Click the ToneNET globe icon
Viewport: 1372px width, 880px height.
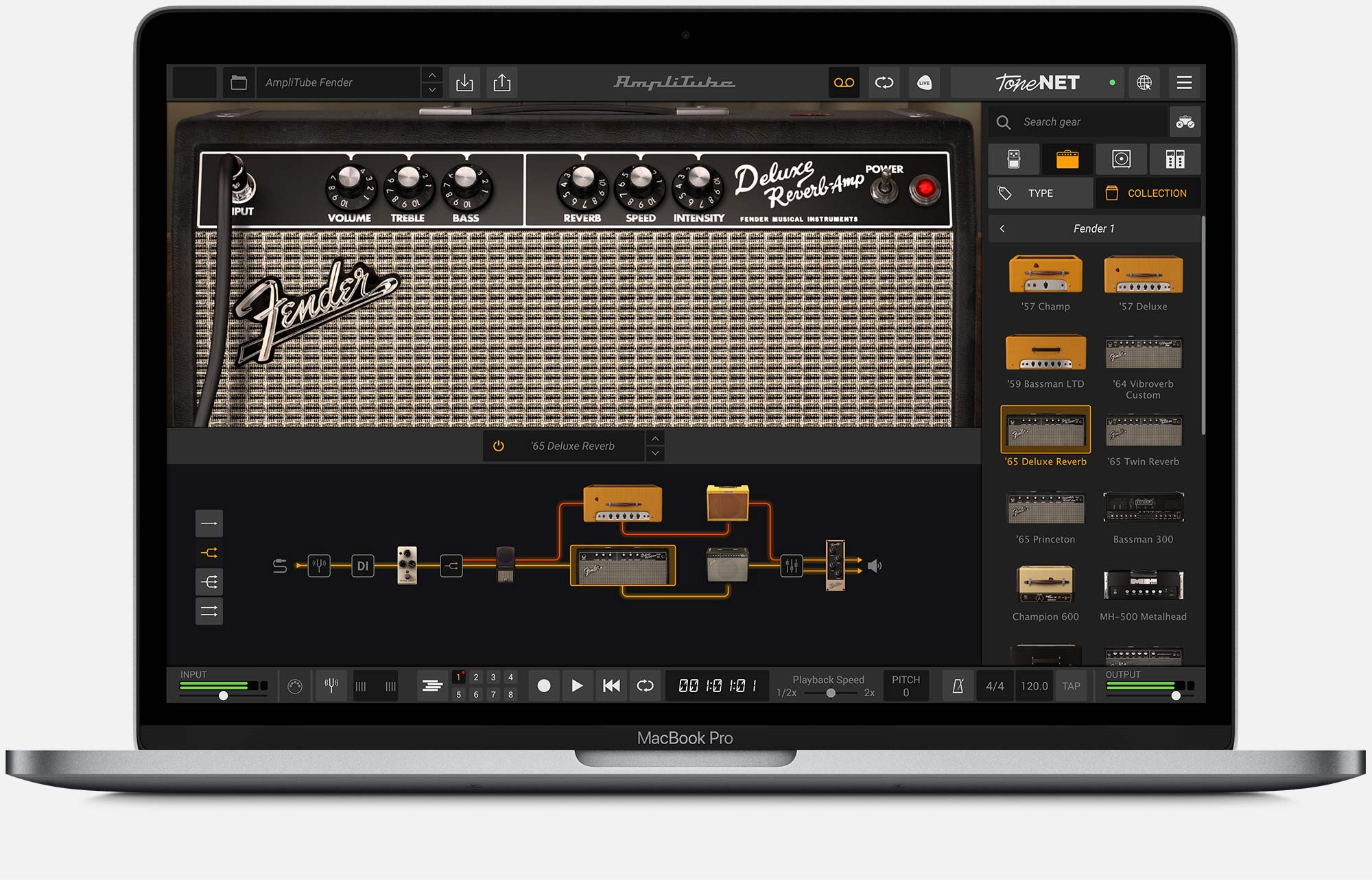click(x=1144, y=82)
